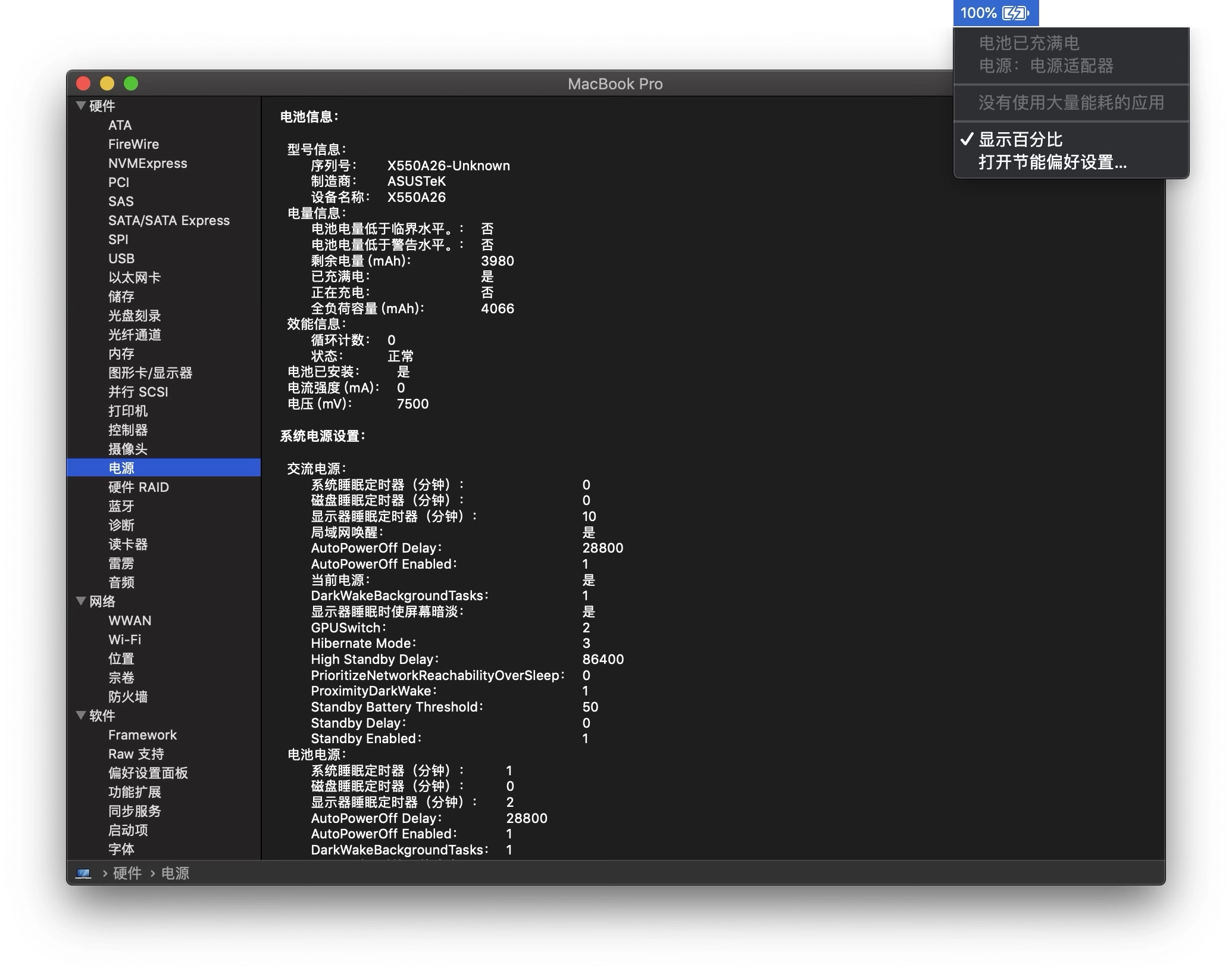Image resolution: width=1232 pixels, height=973 pixels.
Task: Select 诊断 in the sidebar
Action: pyautogui.click(x=121, y=525)
